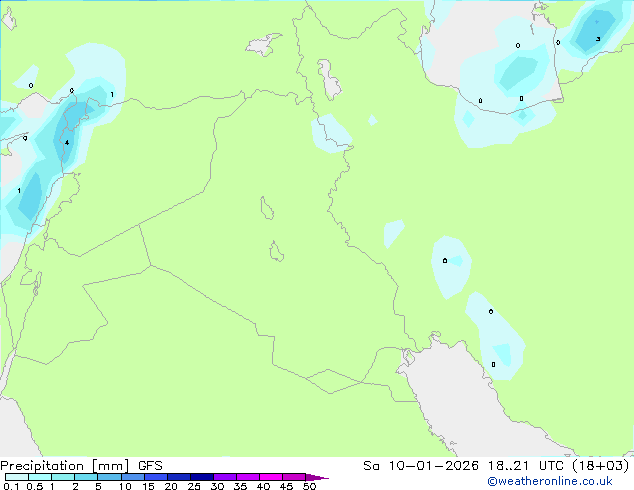Pick the 1–2 mm legend color swatch
The width and height of the screenshot is (634, 490).
pos(63,477)
